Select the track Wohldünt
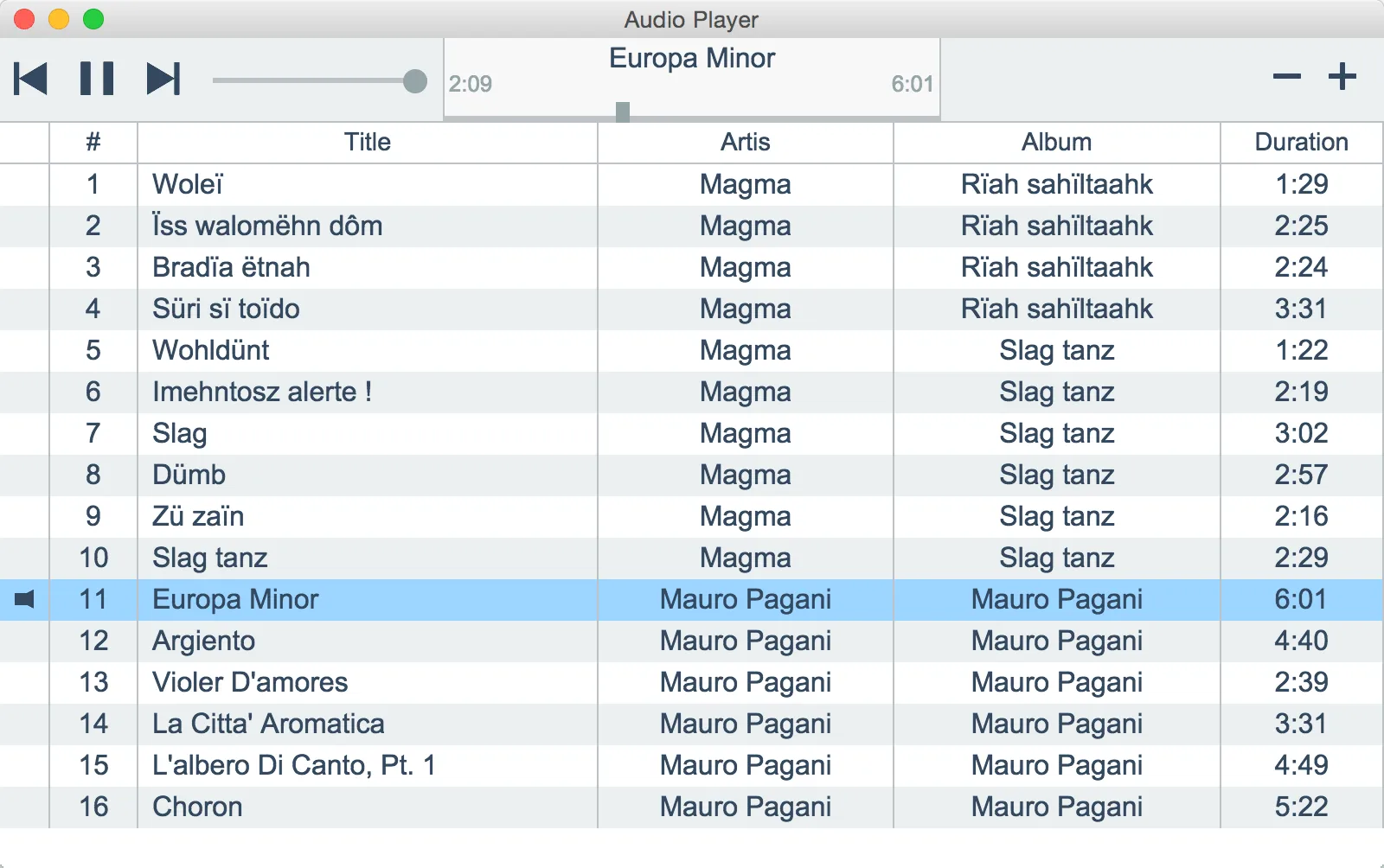 click(211, 350)
